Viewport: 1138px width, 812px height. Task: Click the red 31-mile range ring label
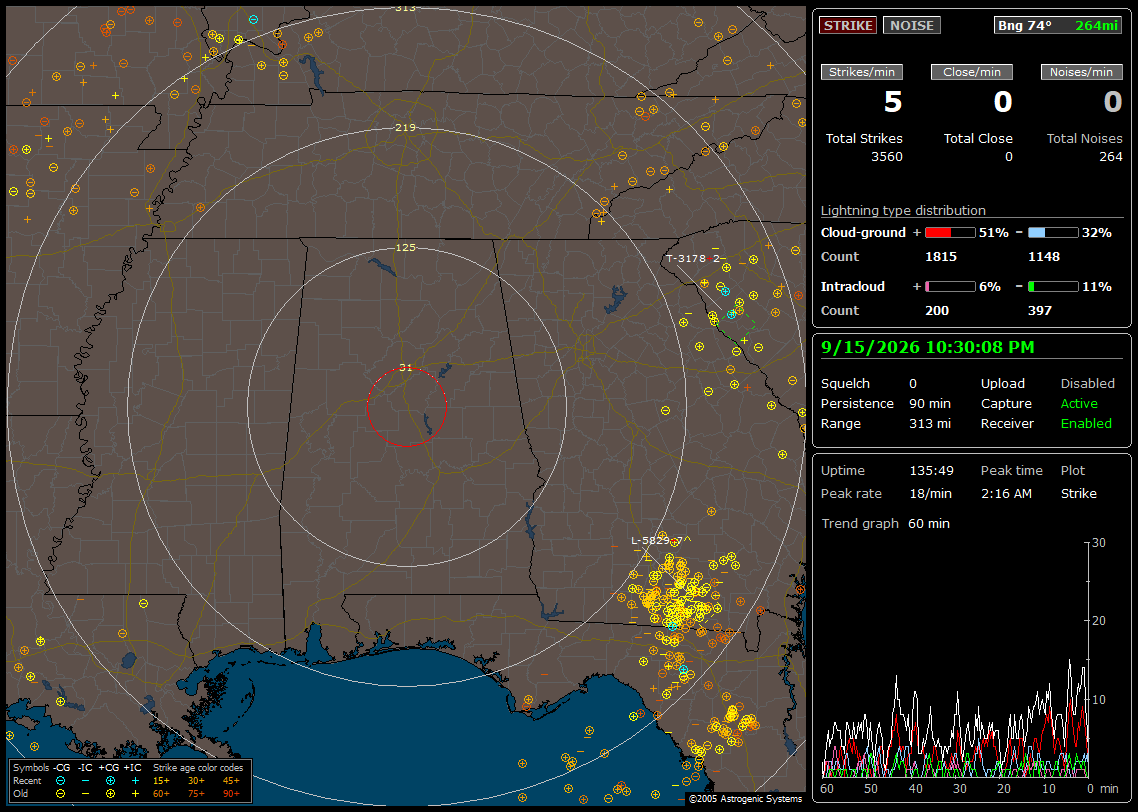tap(406, 367)
